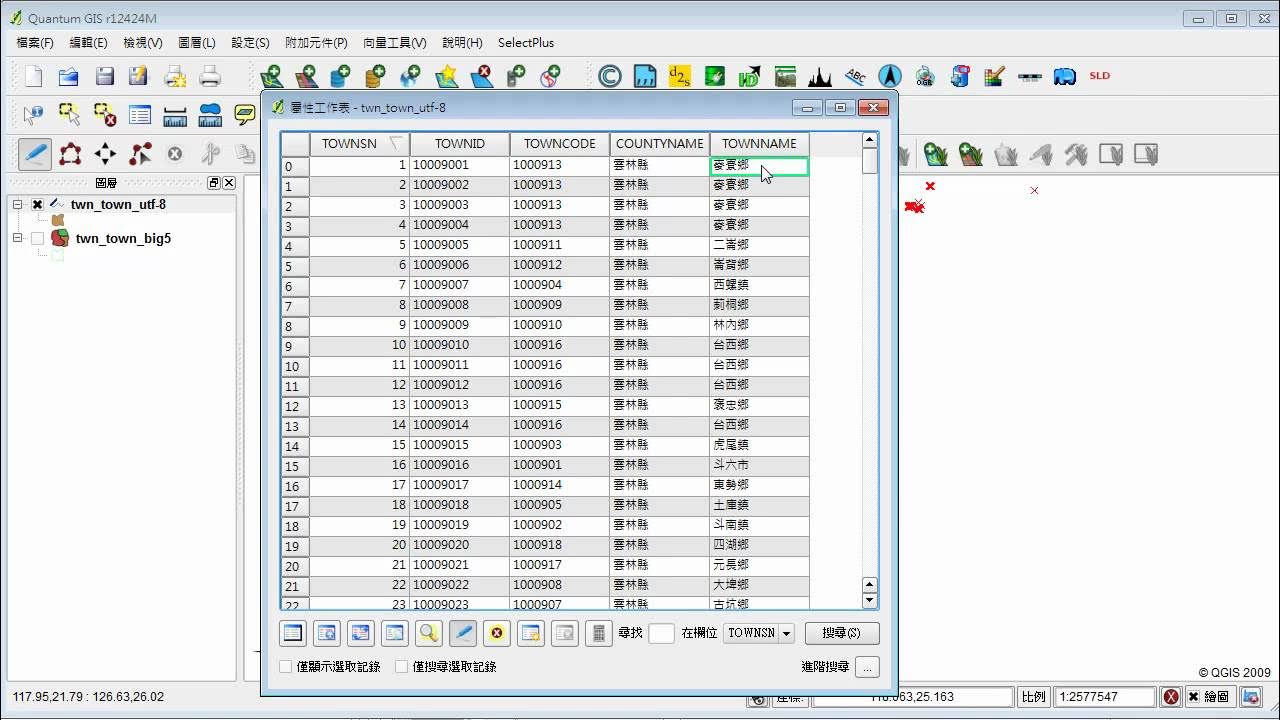Click Deselect Features icon in main toolbar
This screenshot has width=1280, height=720.
tap(104, 115)
